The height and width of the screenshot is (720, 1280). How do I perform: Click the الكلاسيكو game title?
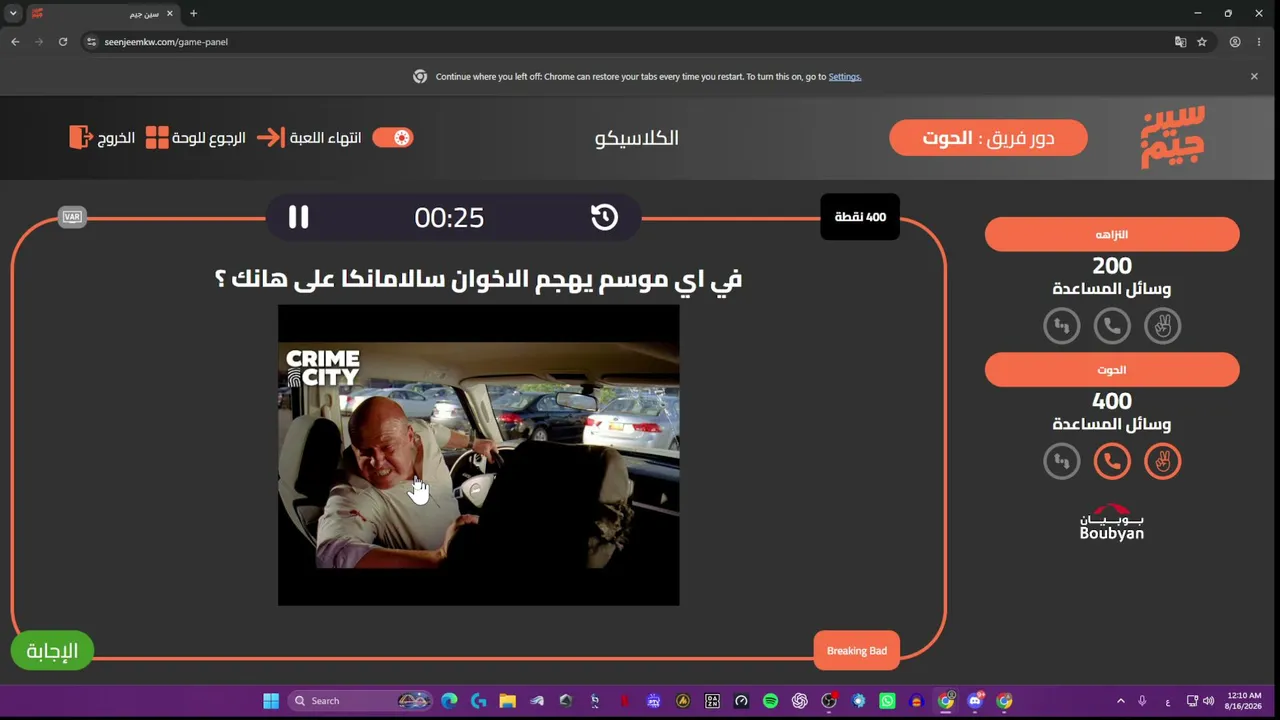pyautogui.click(x=637, y=138)
